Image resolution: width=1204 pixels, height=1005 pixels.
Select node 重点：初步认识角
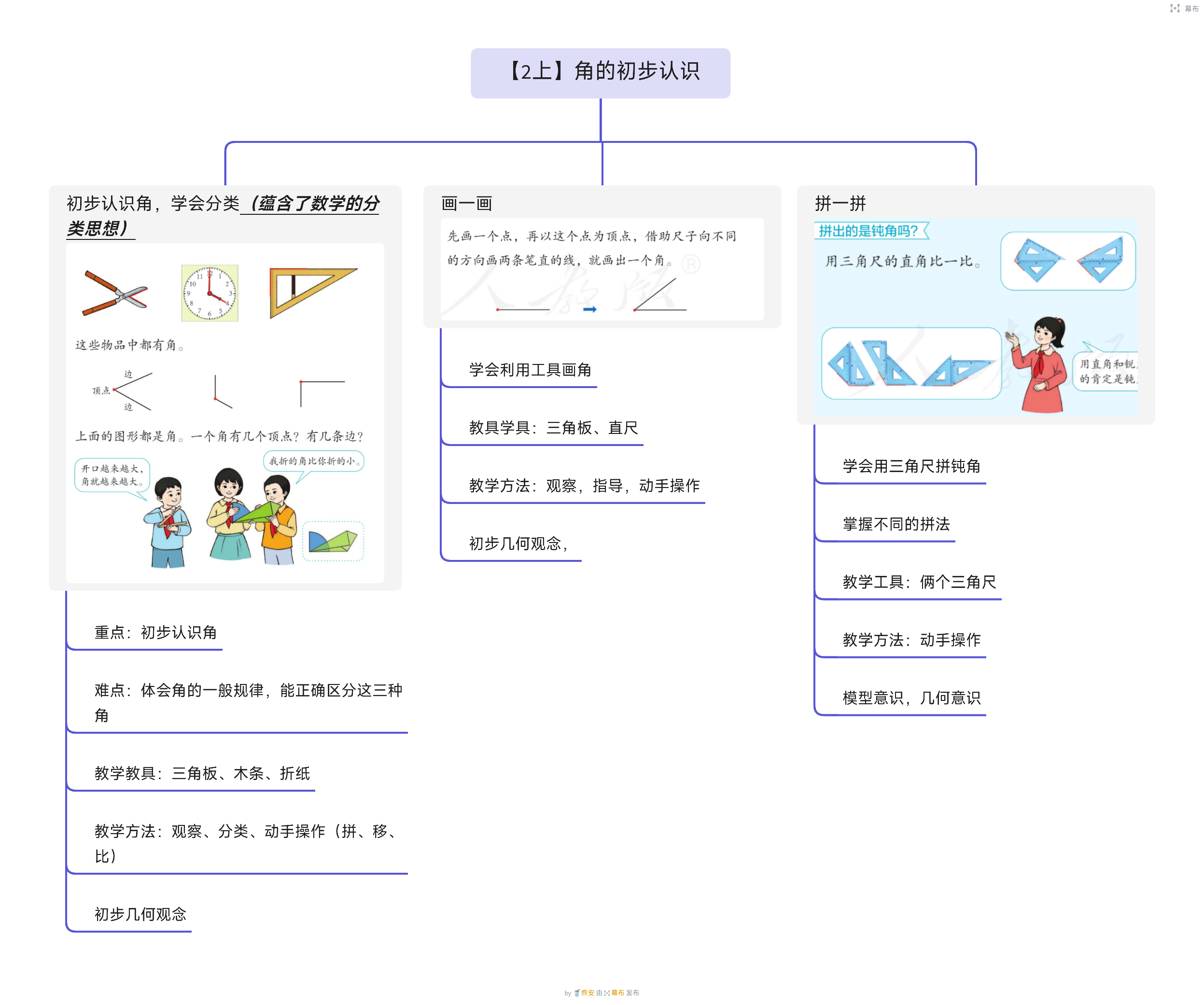click(x=155, y=632)
